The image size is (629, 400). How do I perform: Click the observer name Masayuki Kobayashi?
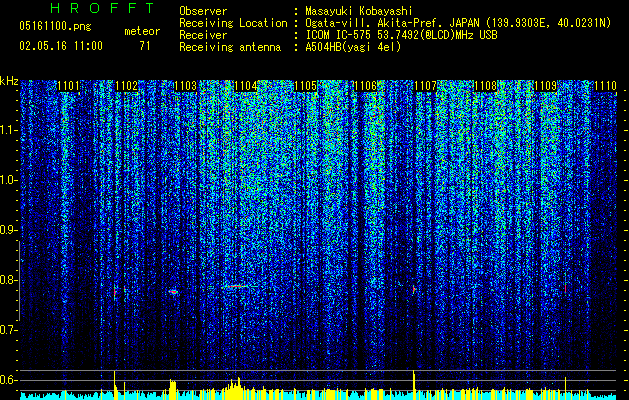(x=359, y=11)
